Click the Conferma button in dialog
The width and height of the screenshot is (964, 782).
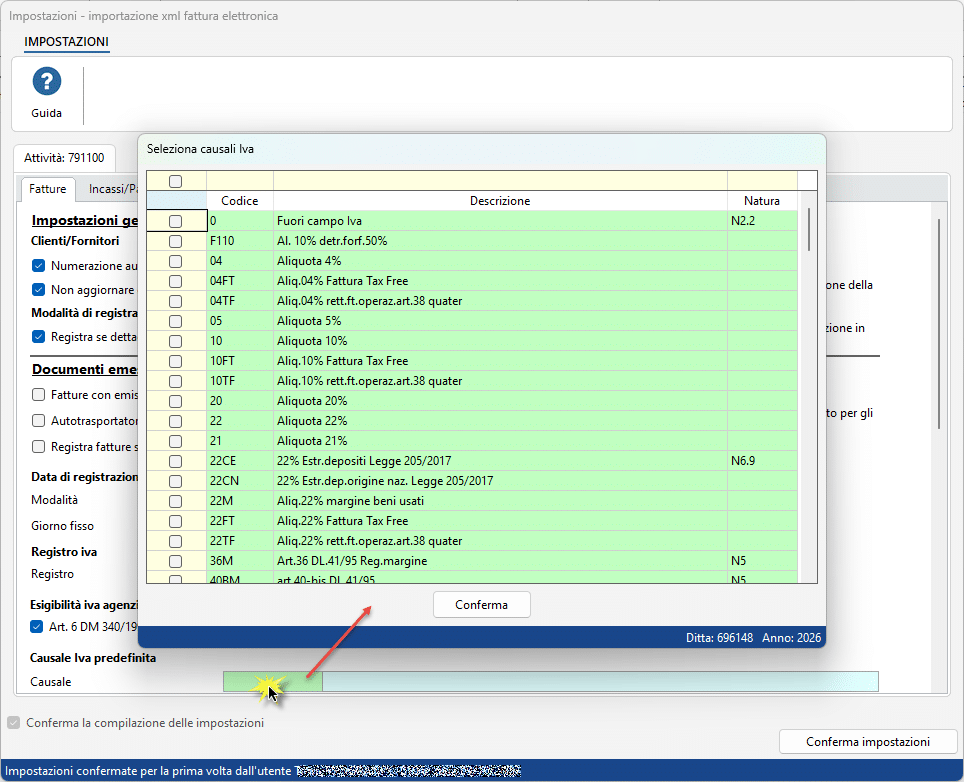[x=481, y=605]
